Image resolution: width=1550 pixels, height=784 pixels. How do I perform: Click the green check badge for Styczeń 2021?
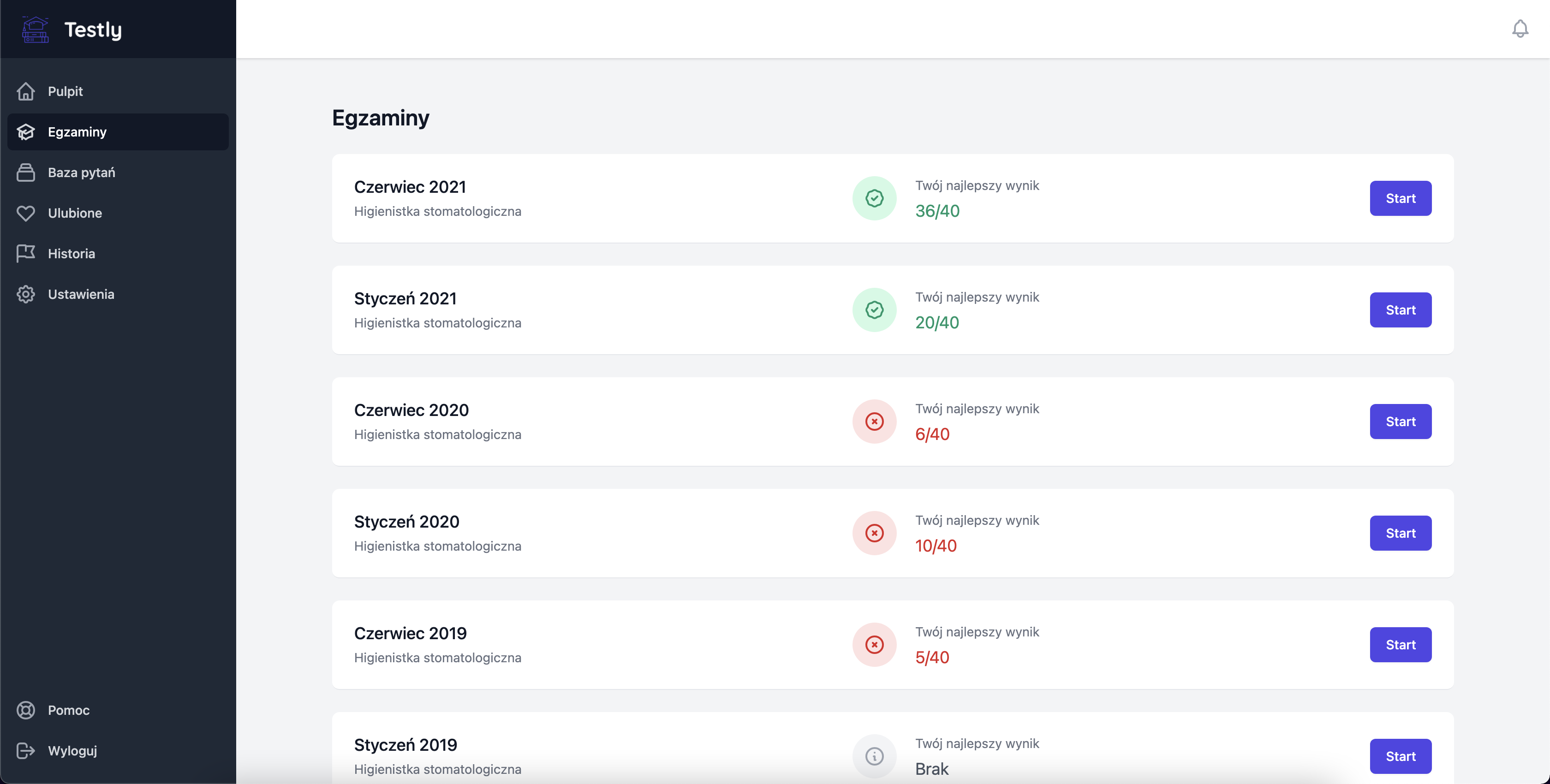[874, 310]
